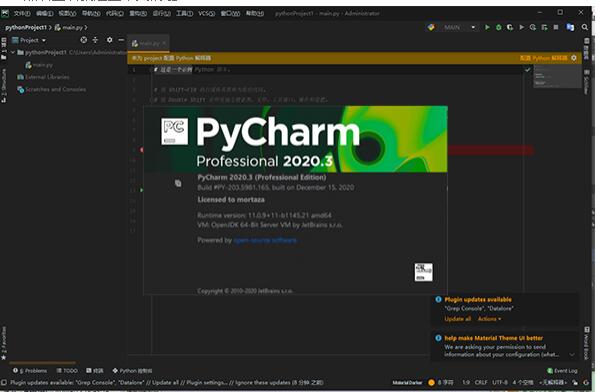
Task: Click the configure Python interpreter link in banner
Action: (544, 58)
